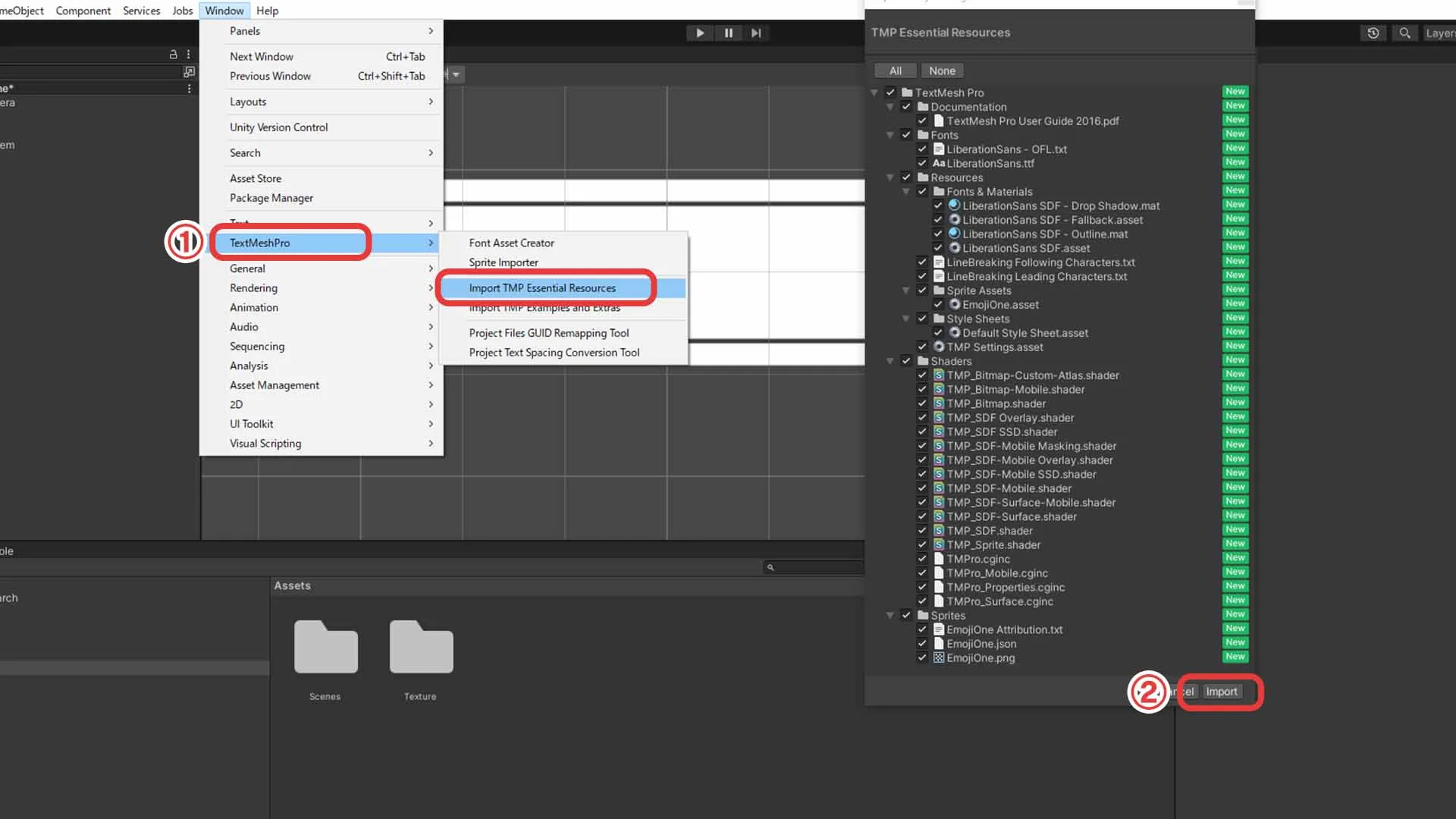Click the Sprites folder icon

tap(923, 615)
